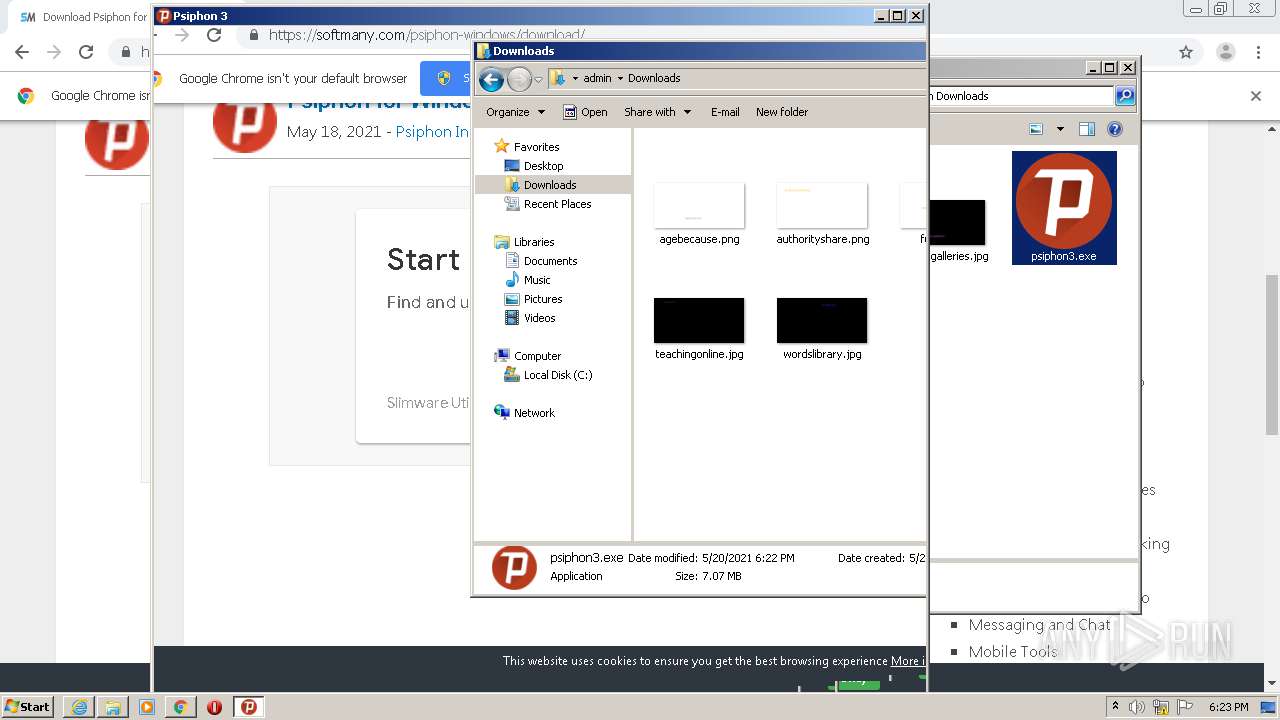Open Explorer Help icon
The image size is (1280, 720).
1115,129
